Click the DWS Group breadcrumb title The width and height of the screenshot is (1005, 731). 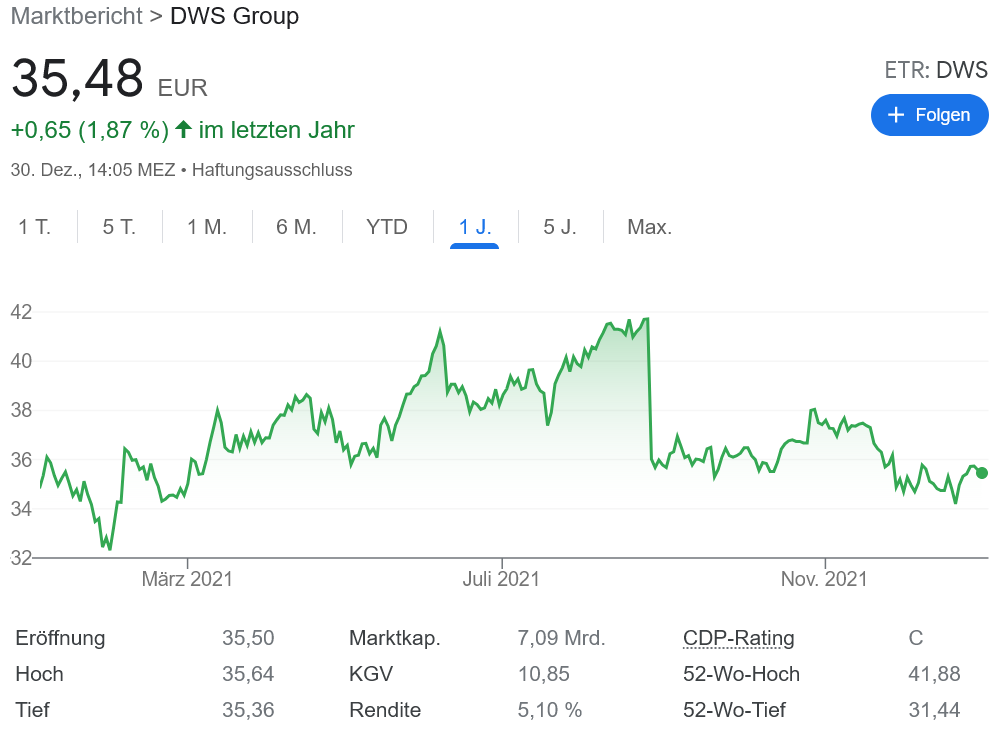point(234,17)
